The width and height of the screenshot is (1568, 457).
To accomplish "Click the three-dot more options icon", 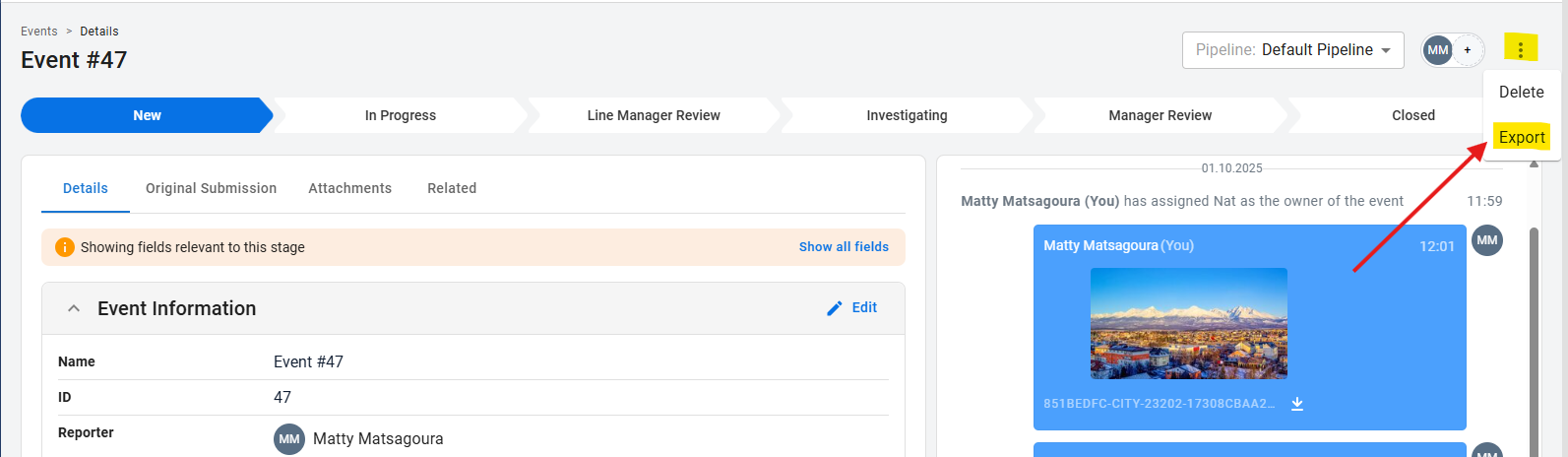I will [x=1521, y=49].
